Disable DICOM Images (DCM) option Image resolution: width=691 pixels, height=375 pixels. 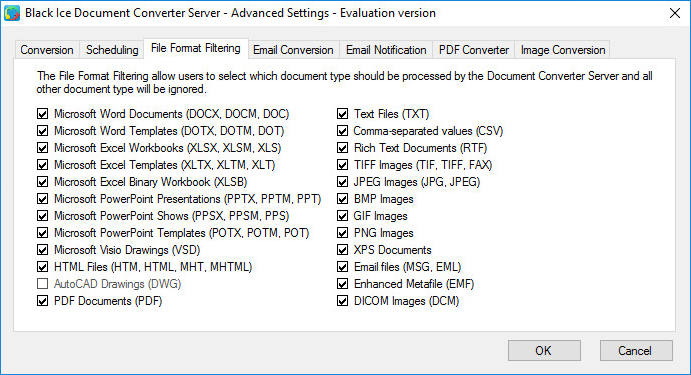(x=342, y=301)
